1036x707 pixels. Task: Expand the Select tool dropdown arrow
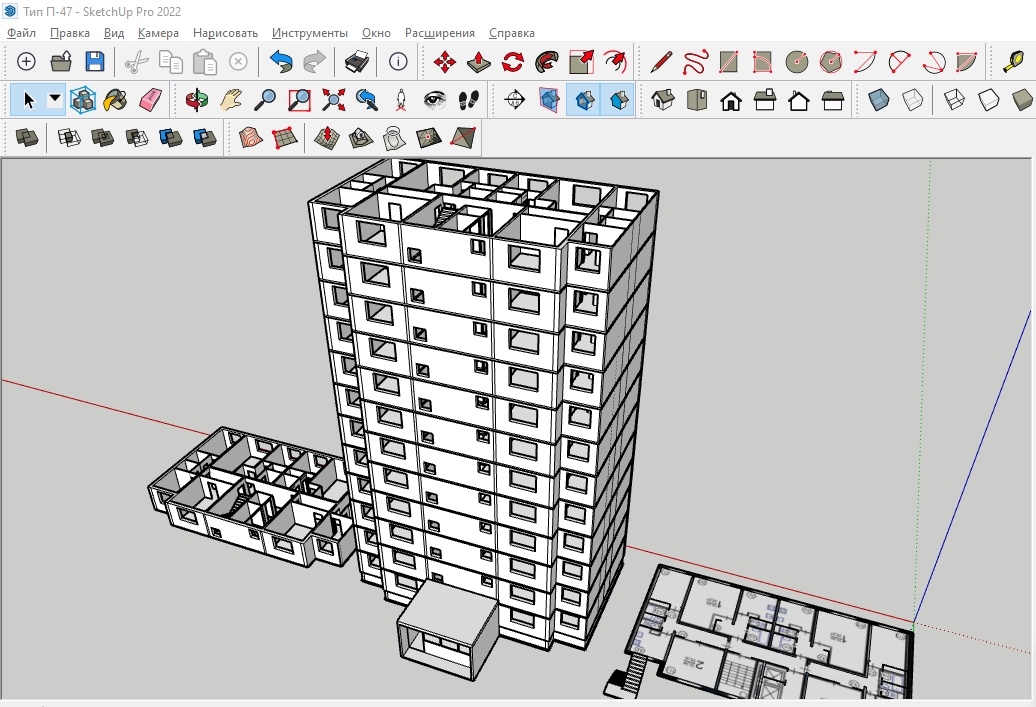pos(56,99)
